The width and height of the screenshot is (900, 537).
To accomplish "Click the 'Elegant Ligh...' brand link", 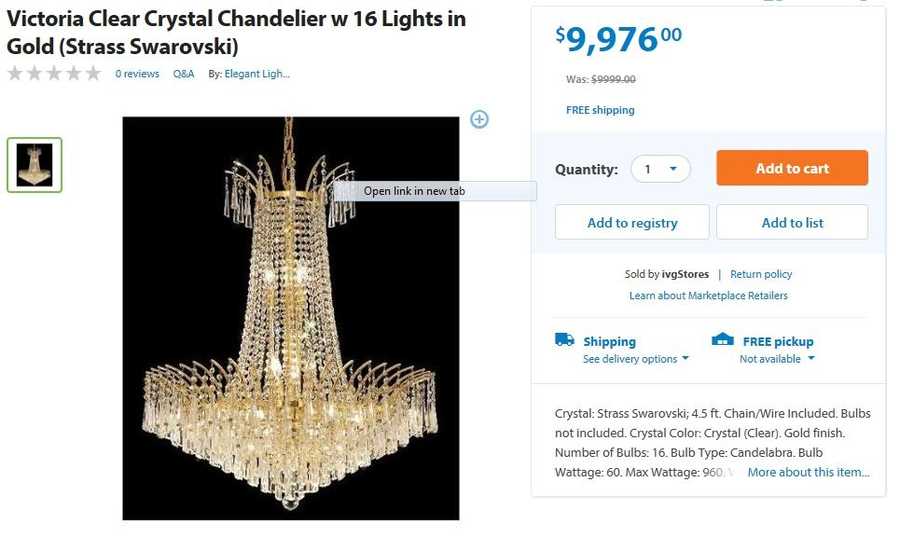I will [257, 74].
